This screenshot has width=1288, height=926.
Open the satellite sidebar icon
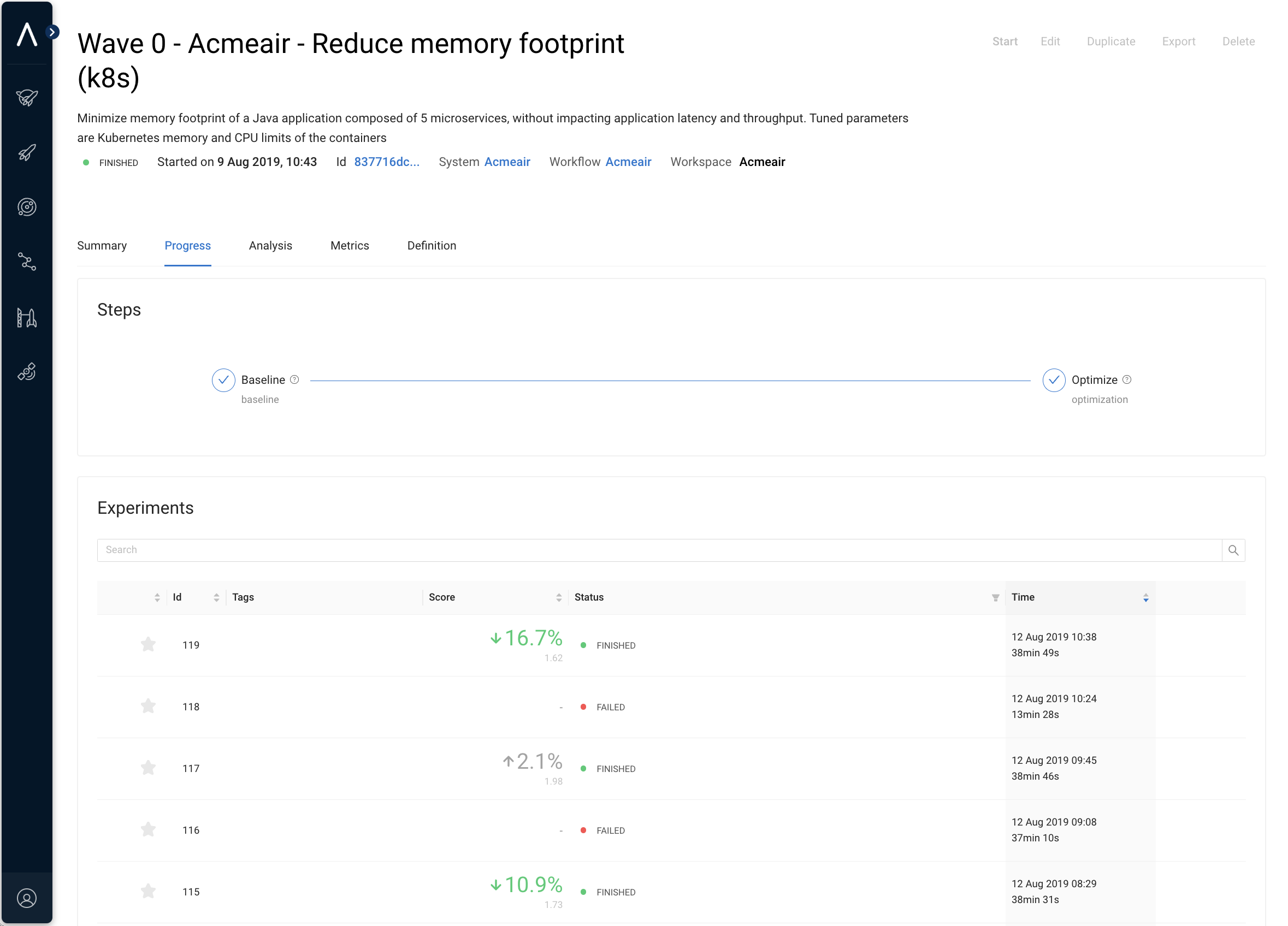pos(27,372)
